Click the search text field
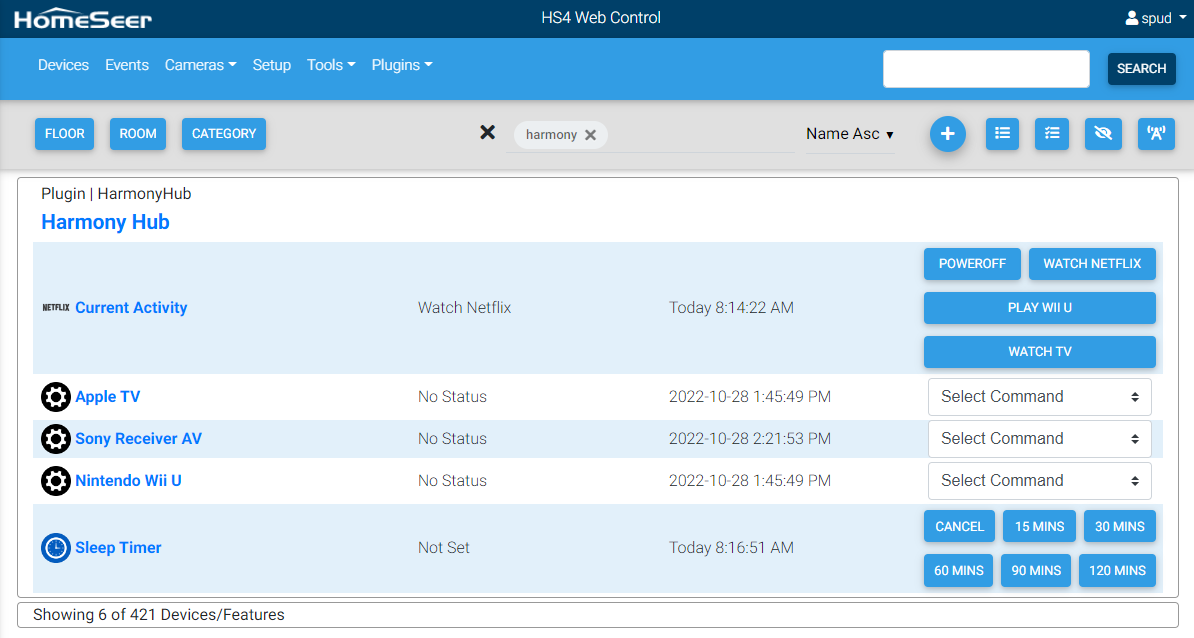Image resolution: width=1194 pixels, height=638 pixels. click(x=985, y=69)
